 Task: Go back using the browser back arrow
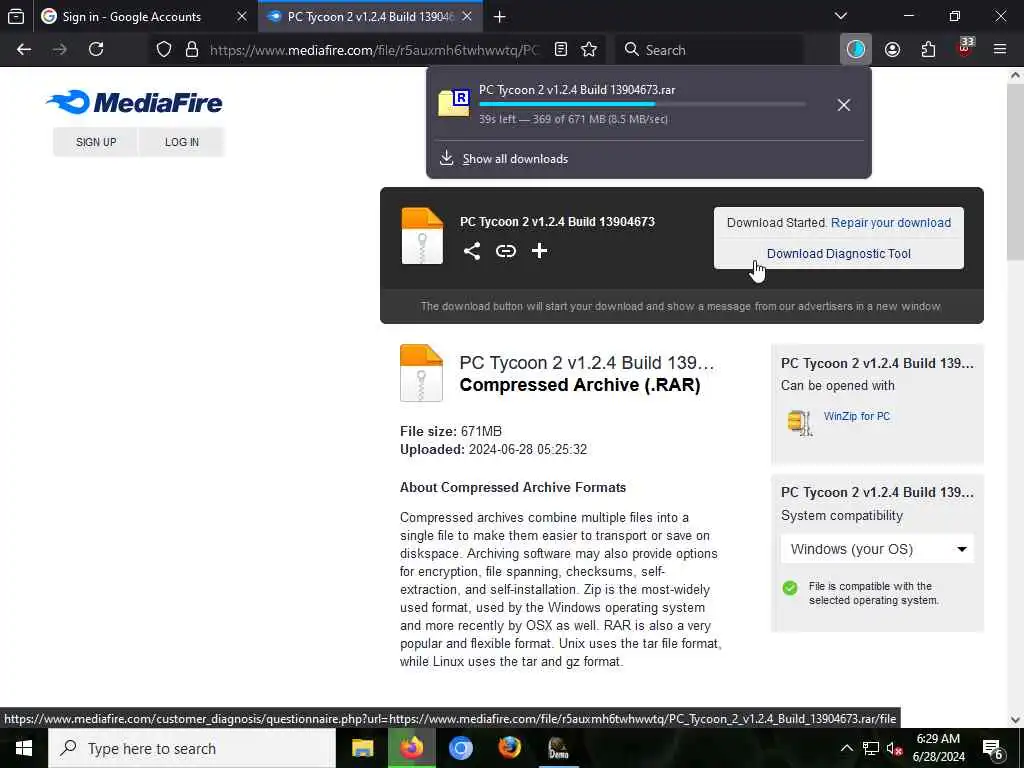pos(24,50)
